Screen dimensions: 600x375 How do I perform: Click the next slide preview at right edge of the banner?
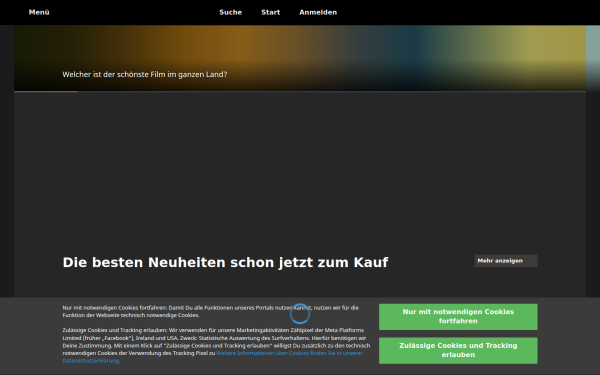[x=593, y=59]
